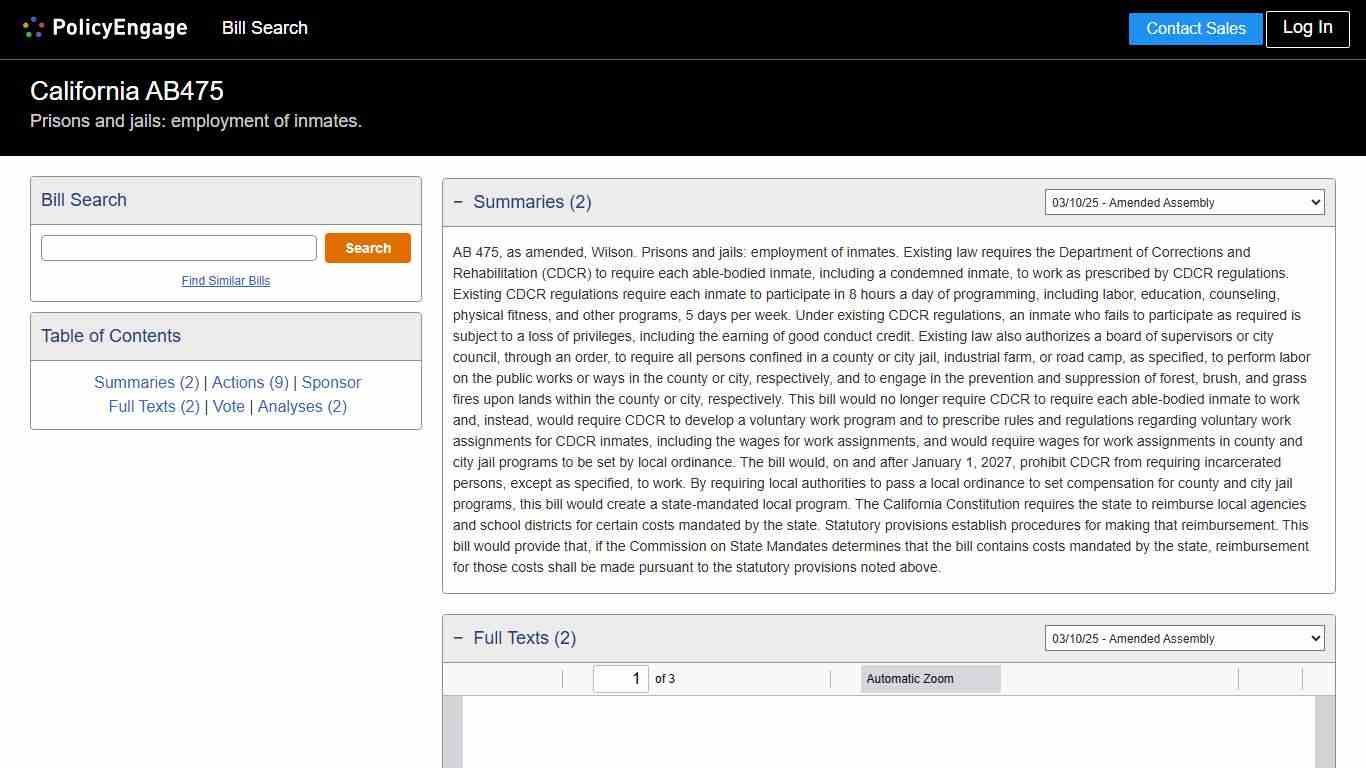Click the PolicyEngage logo icon

click(x=33, y=27)
